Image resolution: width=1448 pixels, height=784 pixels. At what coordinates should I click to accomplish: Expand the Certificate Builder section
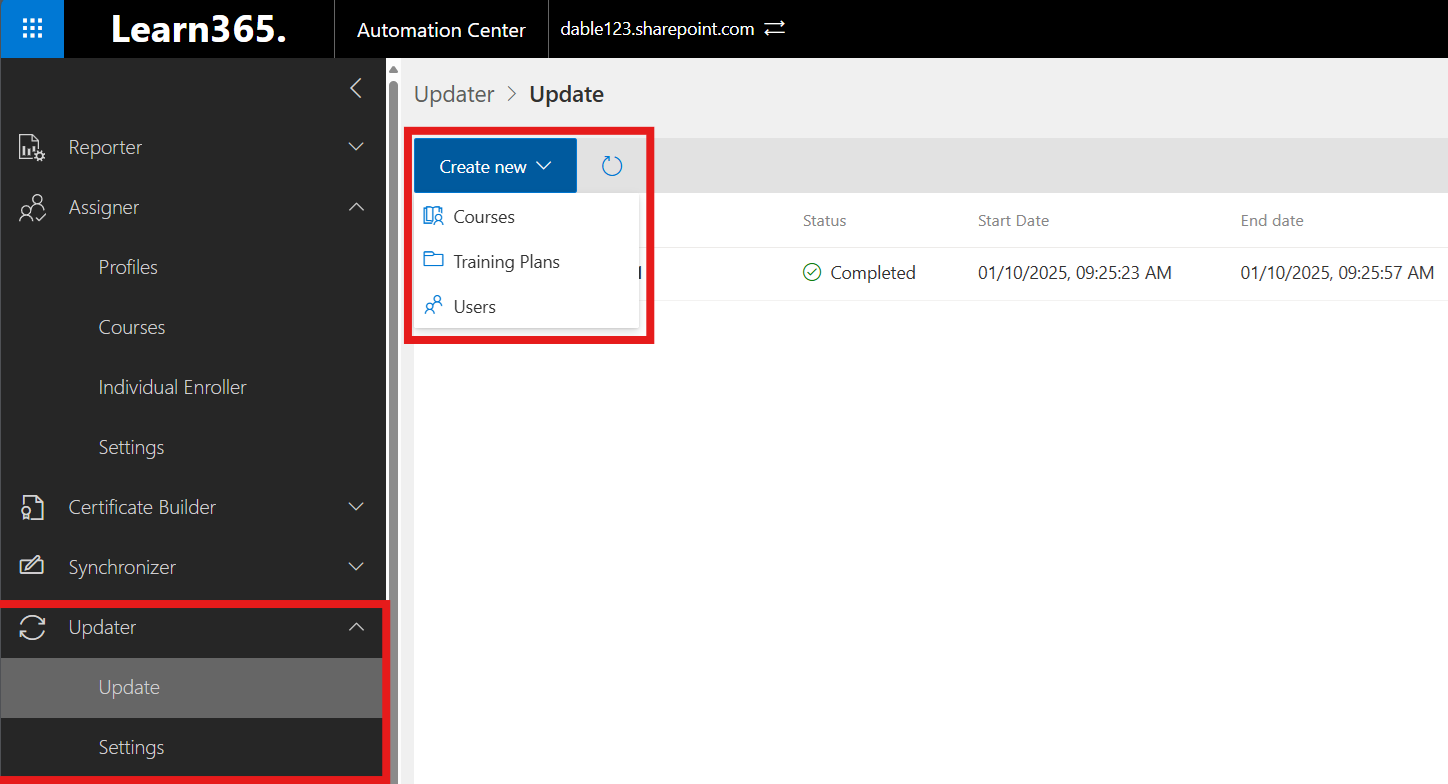(356, 507)
